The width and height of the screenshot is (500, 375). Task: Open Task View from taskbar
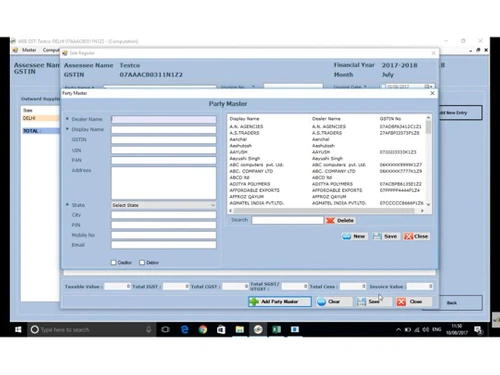166,330
